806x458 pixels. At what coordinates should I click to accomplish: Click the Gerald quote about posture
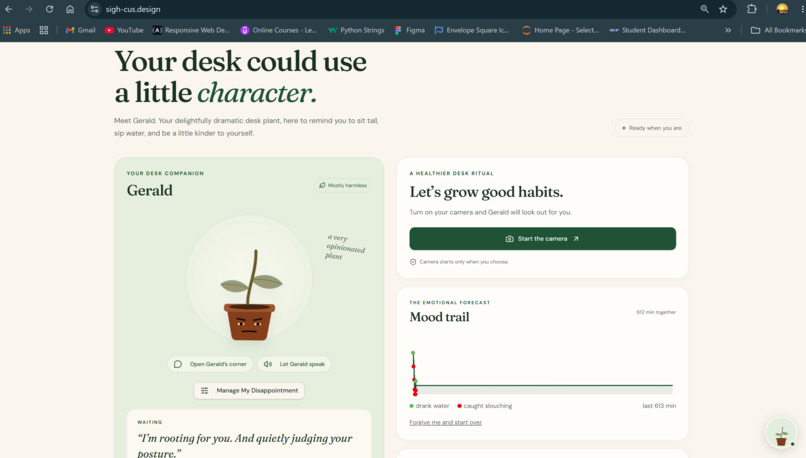click(x=245, y=445)
